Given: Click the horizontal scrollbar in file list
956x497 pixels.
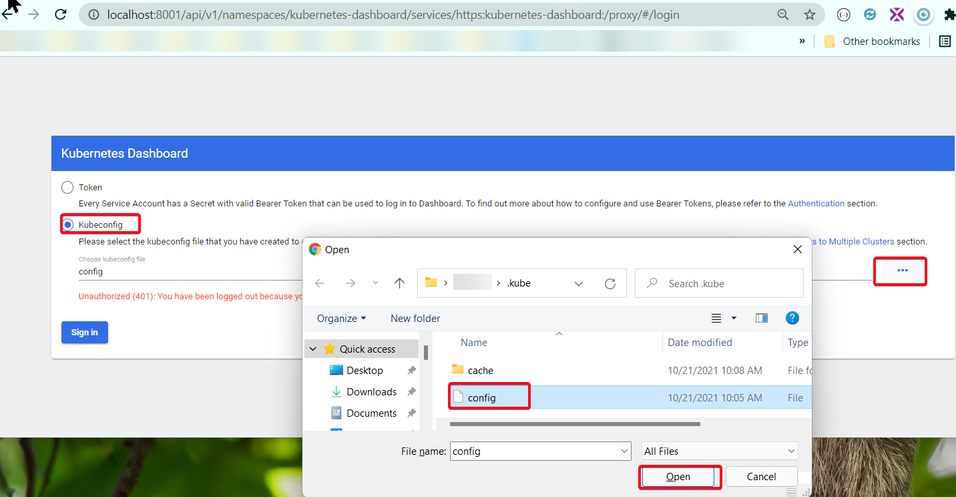Looking at the screenshot, I should [574, 424].
